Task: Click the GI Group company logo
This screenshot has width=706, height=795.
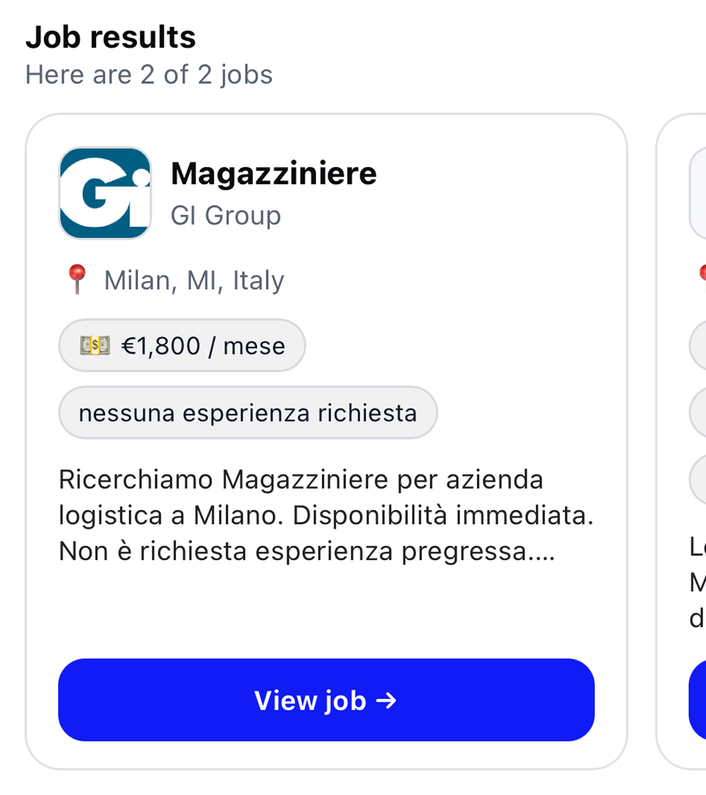Action: click(x=105, y=193)
